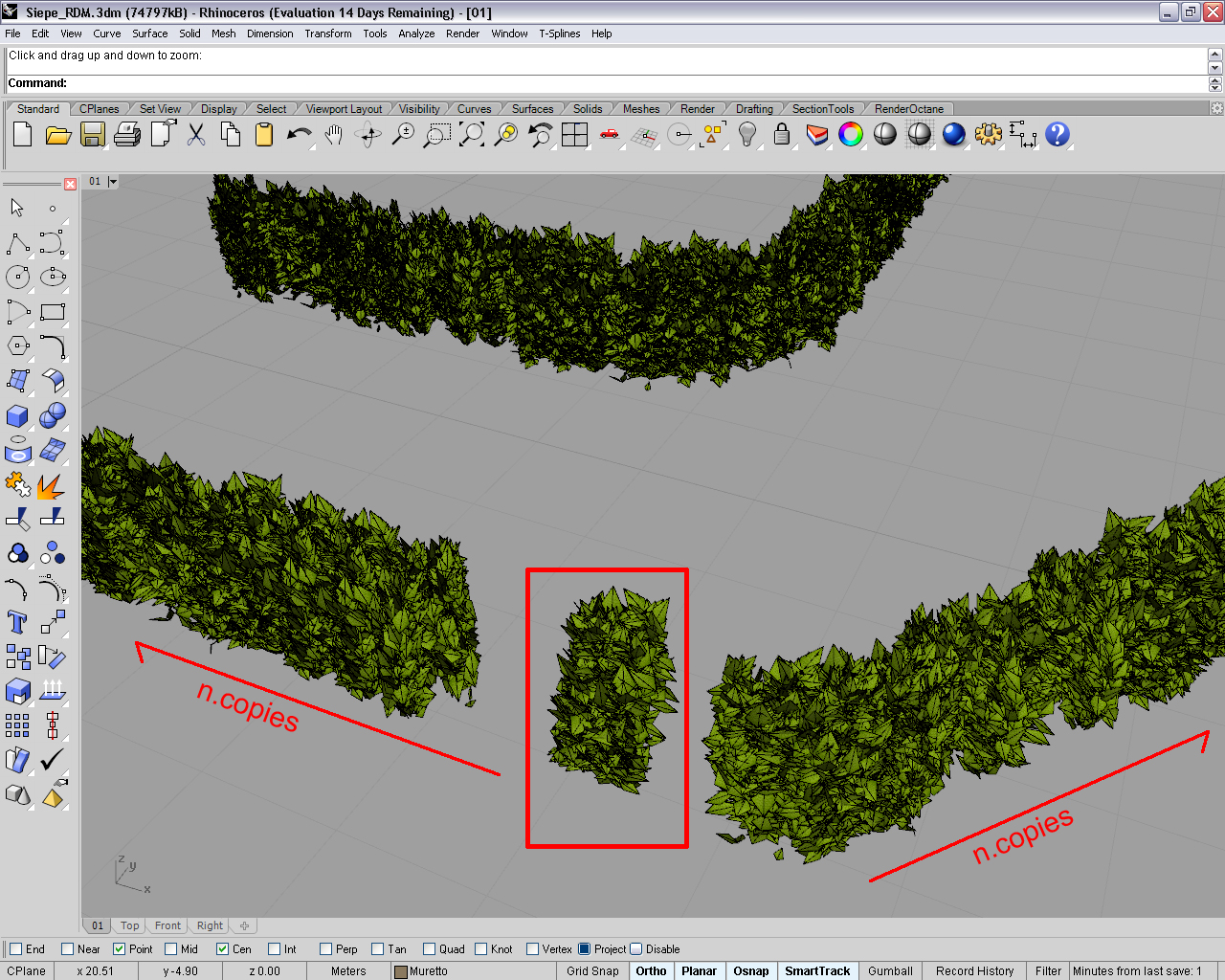Image resolution: width=1225 pixels, height=980 pixels.
Task: Click the Zoom Window icon
Action: coord(437,135)
